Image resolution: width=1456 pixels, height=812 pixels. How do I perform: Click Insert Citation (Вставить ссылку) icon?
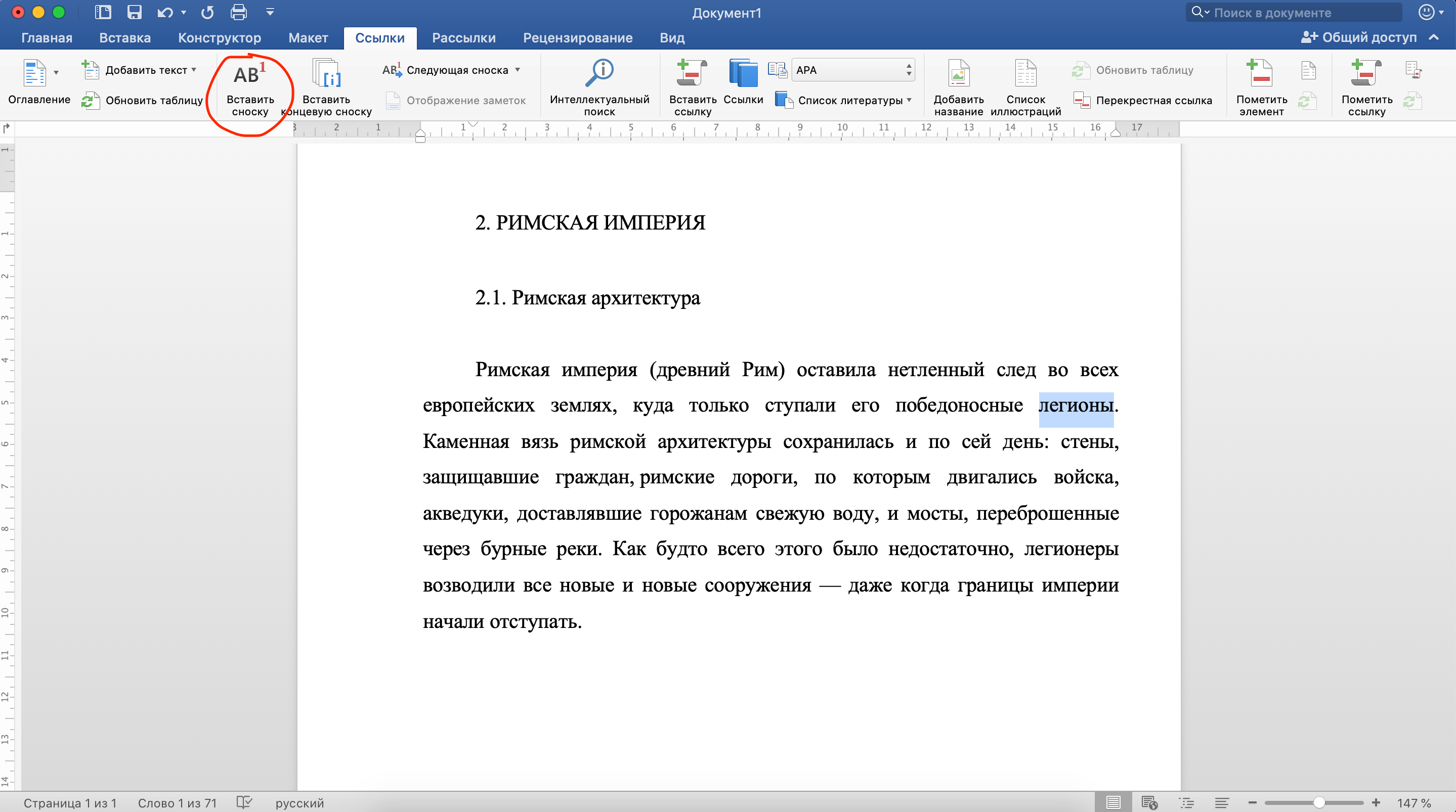(692, 73)
